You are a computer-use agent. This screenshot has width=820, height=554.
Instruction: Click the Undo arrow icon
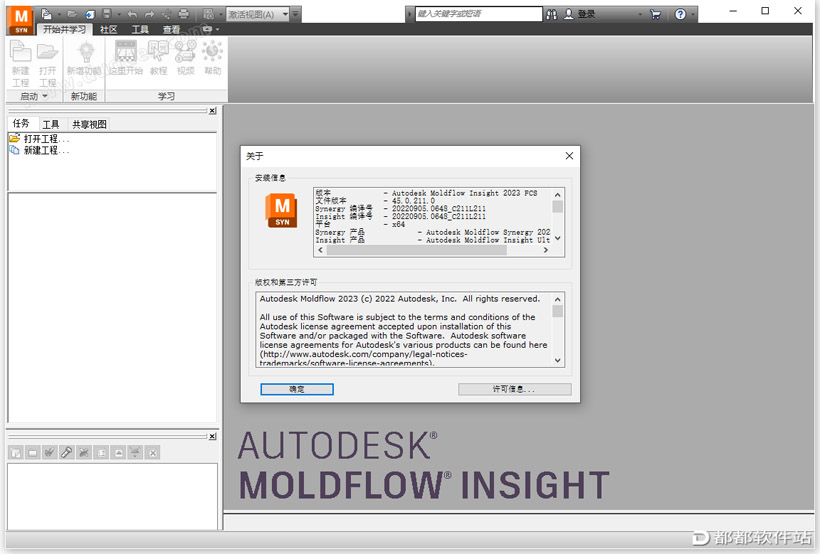click(132, 14)
